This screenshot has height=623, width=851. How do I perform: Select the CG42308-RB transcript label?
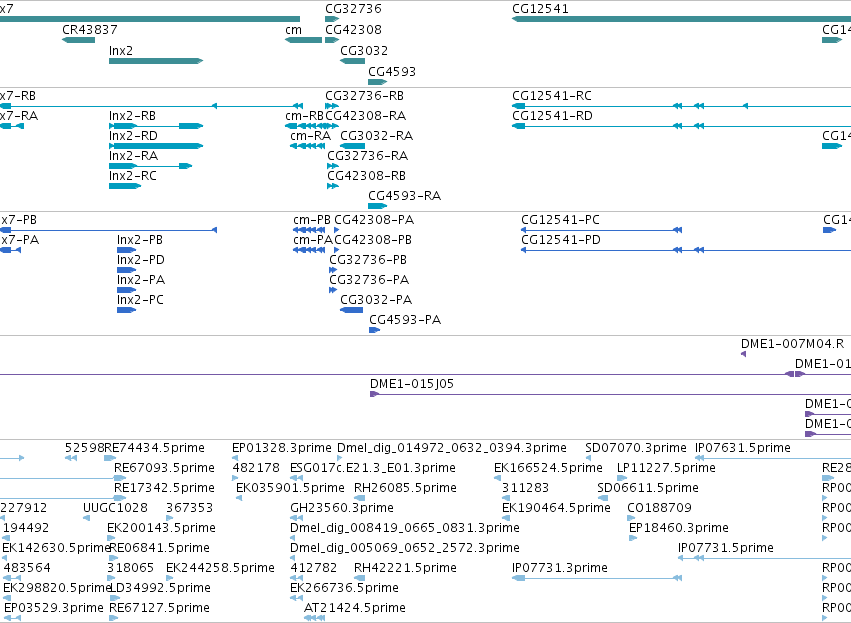click(366, 176)
